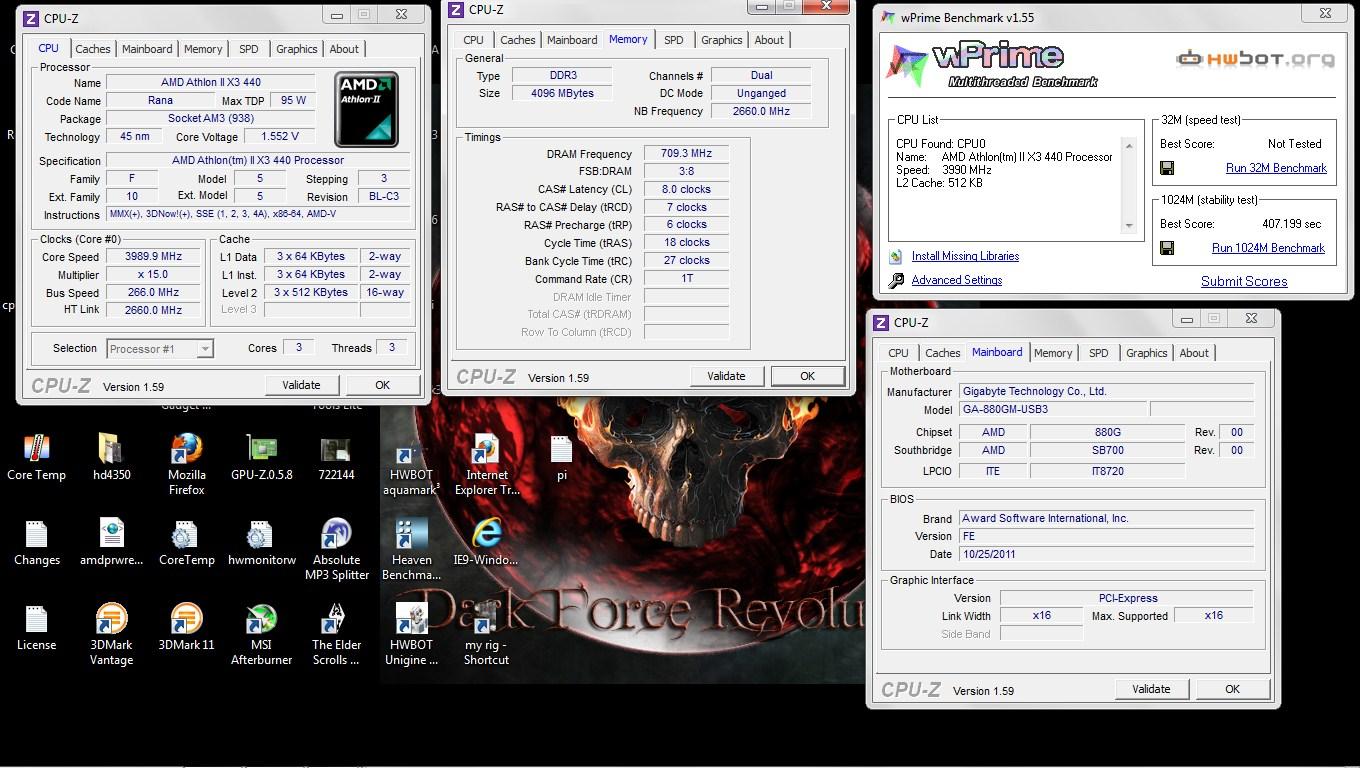
Task: Launch 3DMark Vantage shortcut
Action: coord(111,620)
